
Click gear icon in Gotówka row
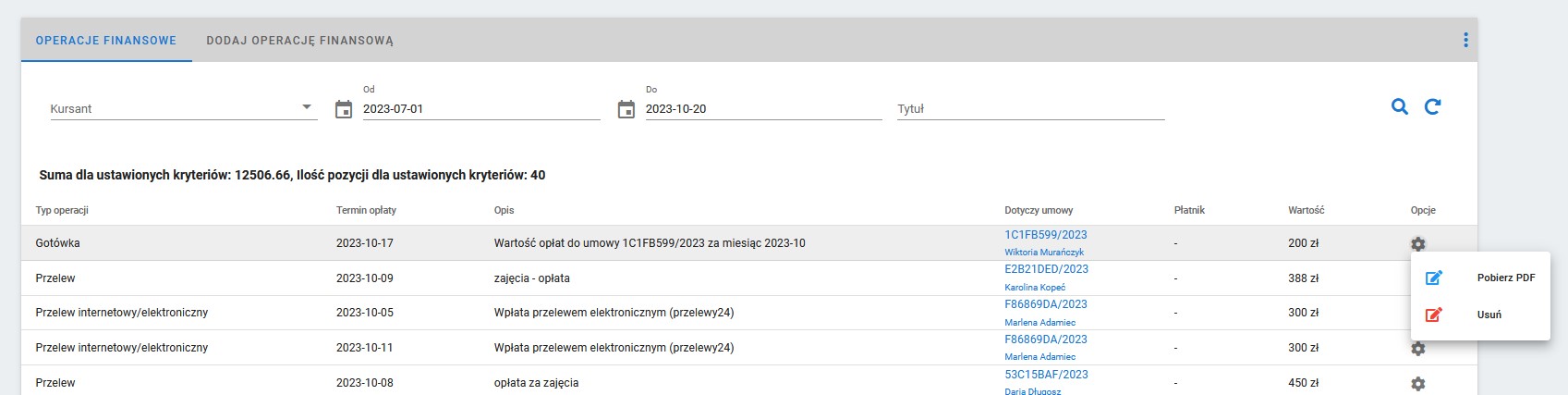(x=1418, y=244)
